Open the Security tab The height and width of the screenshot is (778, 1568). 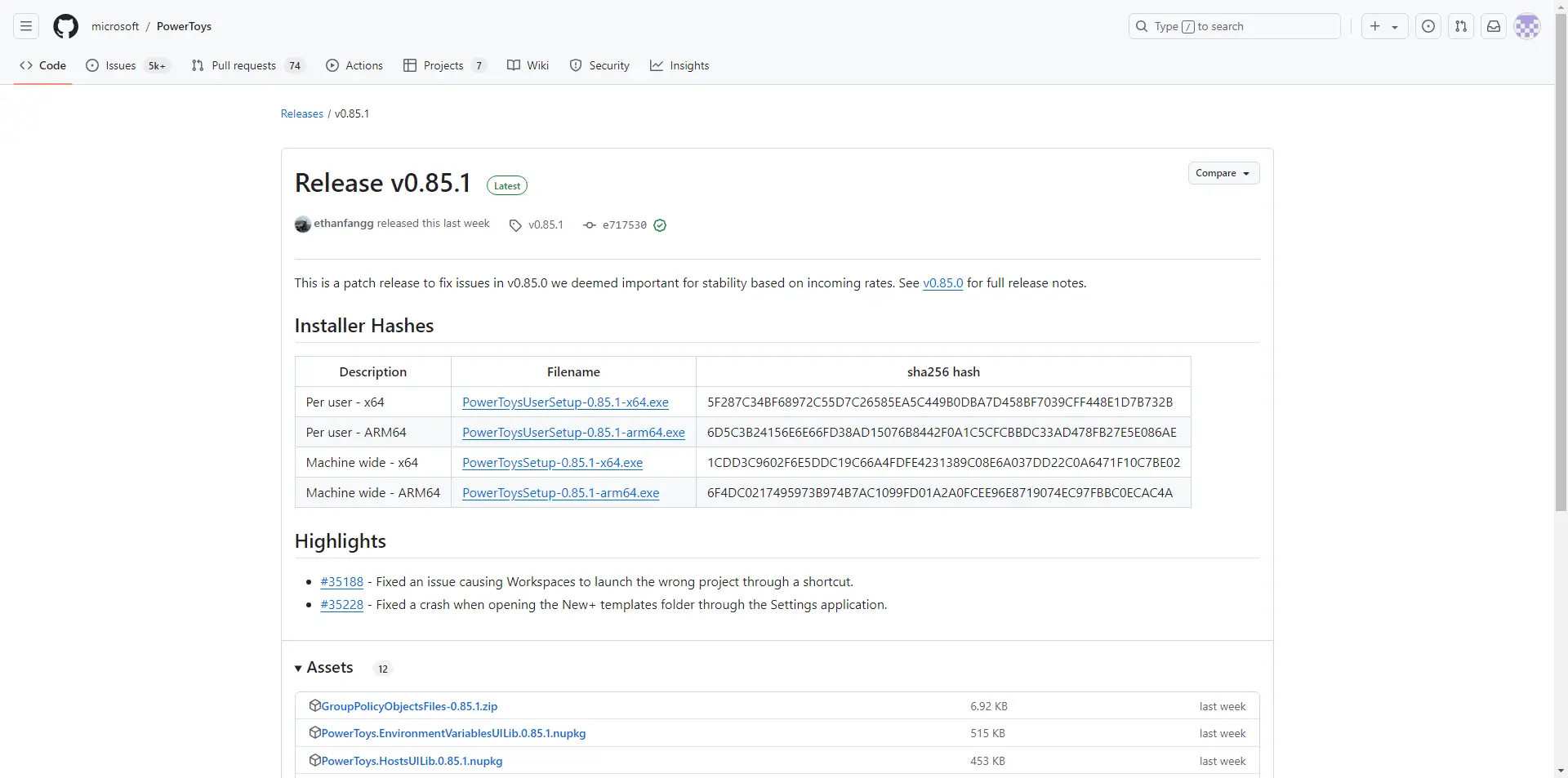pos(599,65)
